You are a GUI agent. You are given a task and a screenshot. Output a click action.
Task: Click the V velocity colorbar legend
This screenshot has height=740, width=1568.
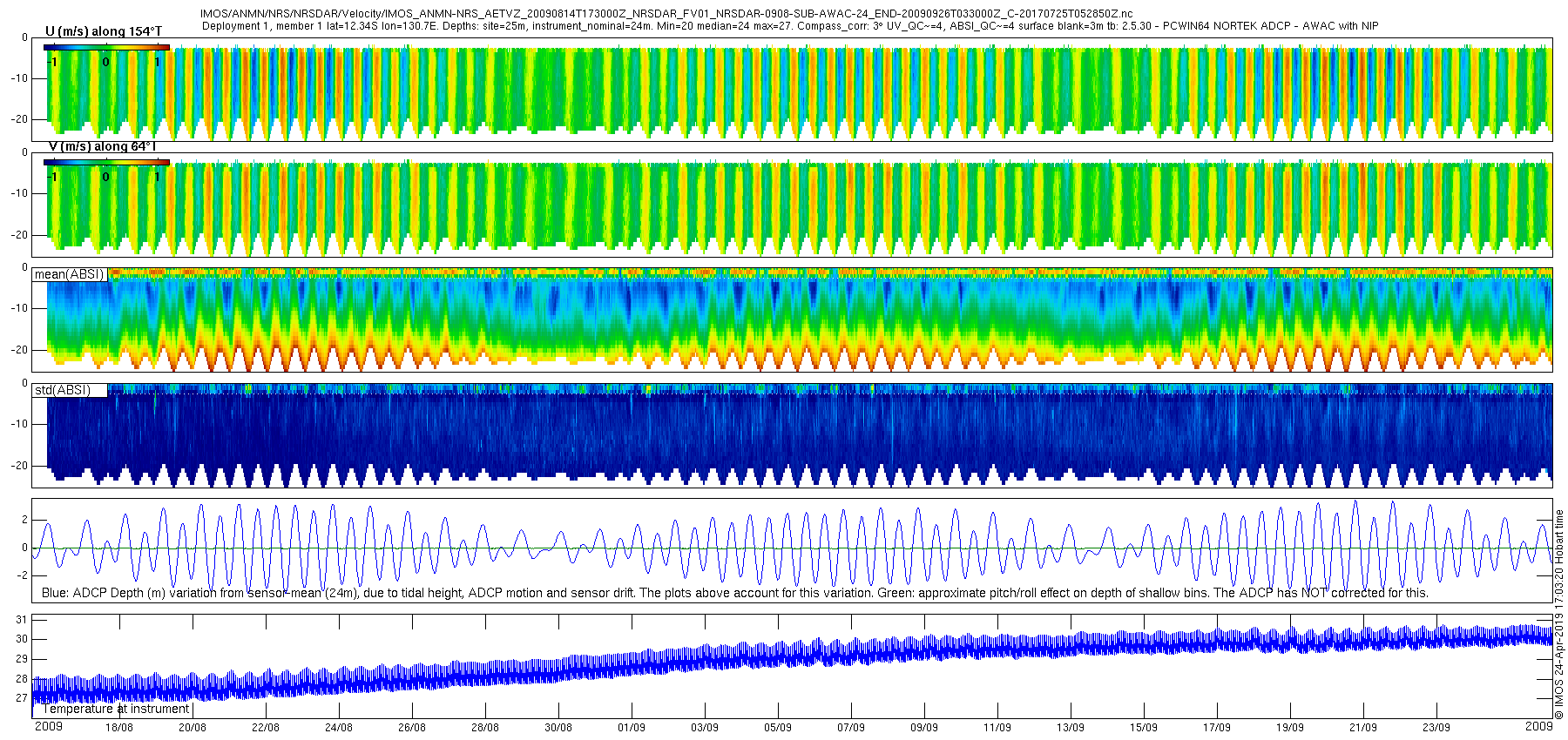click(x=106, y=162)
